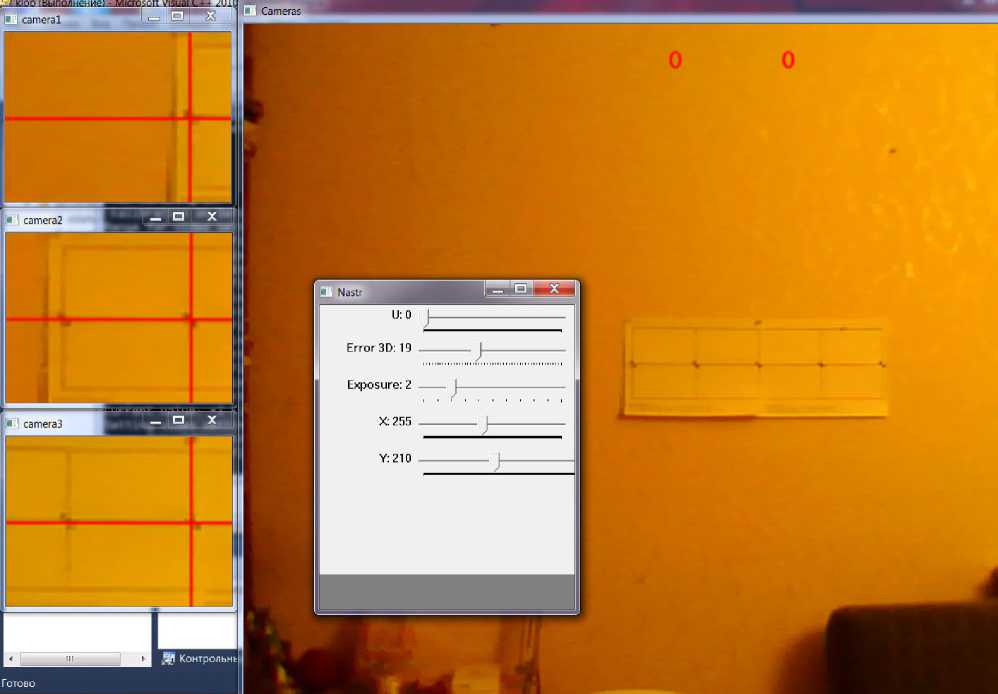This screenshot has width=998, height=694.
Task: Click the camera3 window title icon
Action: [13, 424]
